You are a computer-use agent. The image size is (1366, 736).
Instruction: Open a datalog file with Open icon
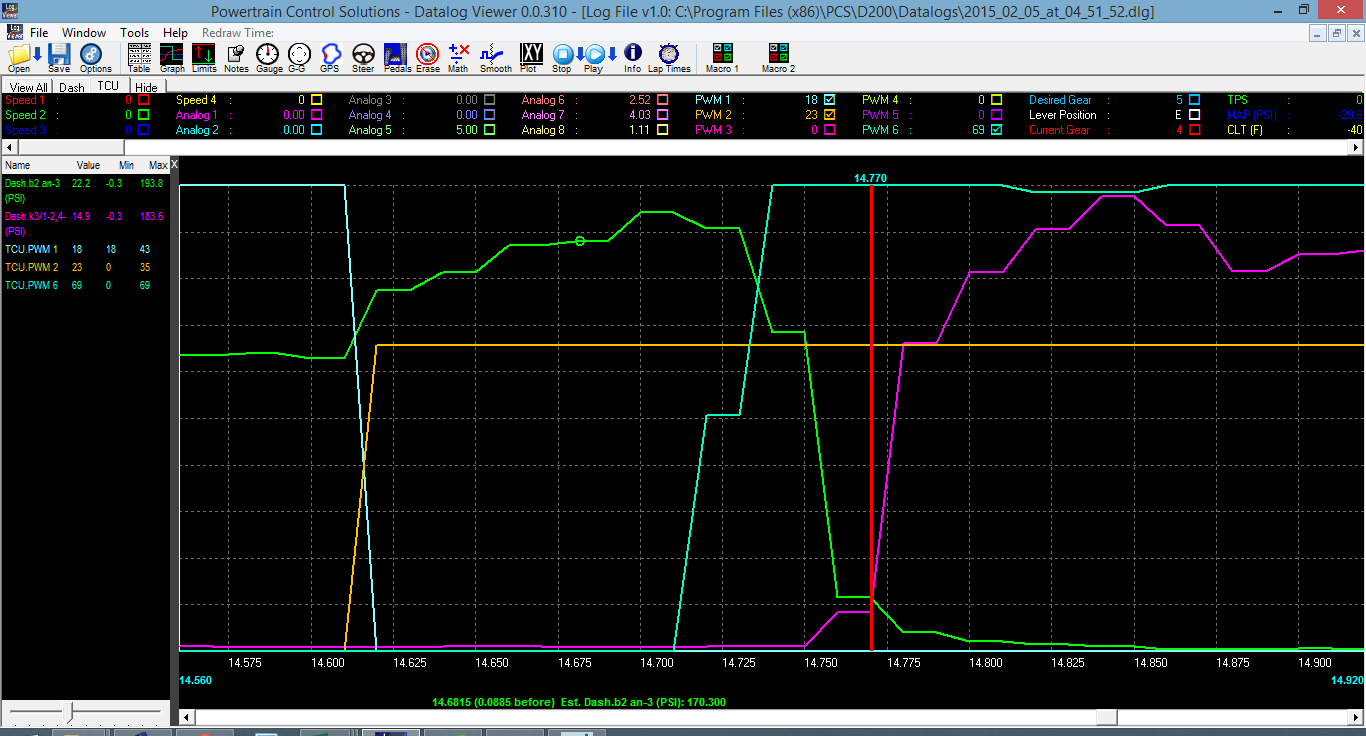point(19,56)
